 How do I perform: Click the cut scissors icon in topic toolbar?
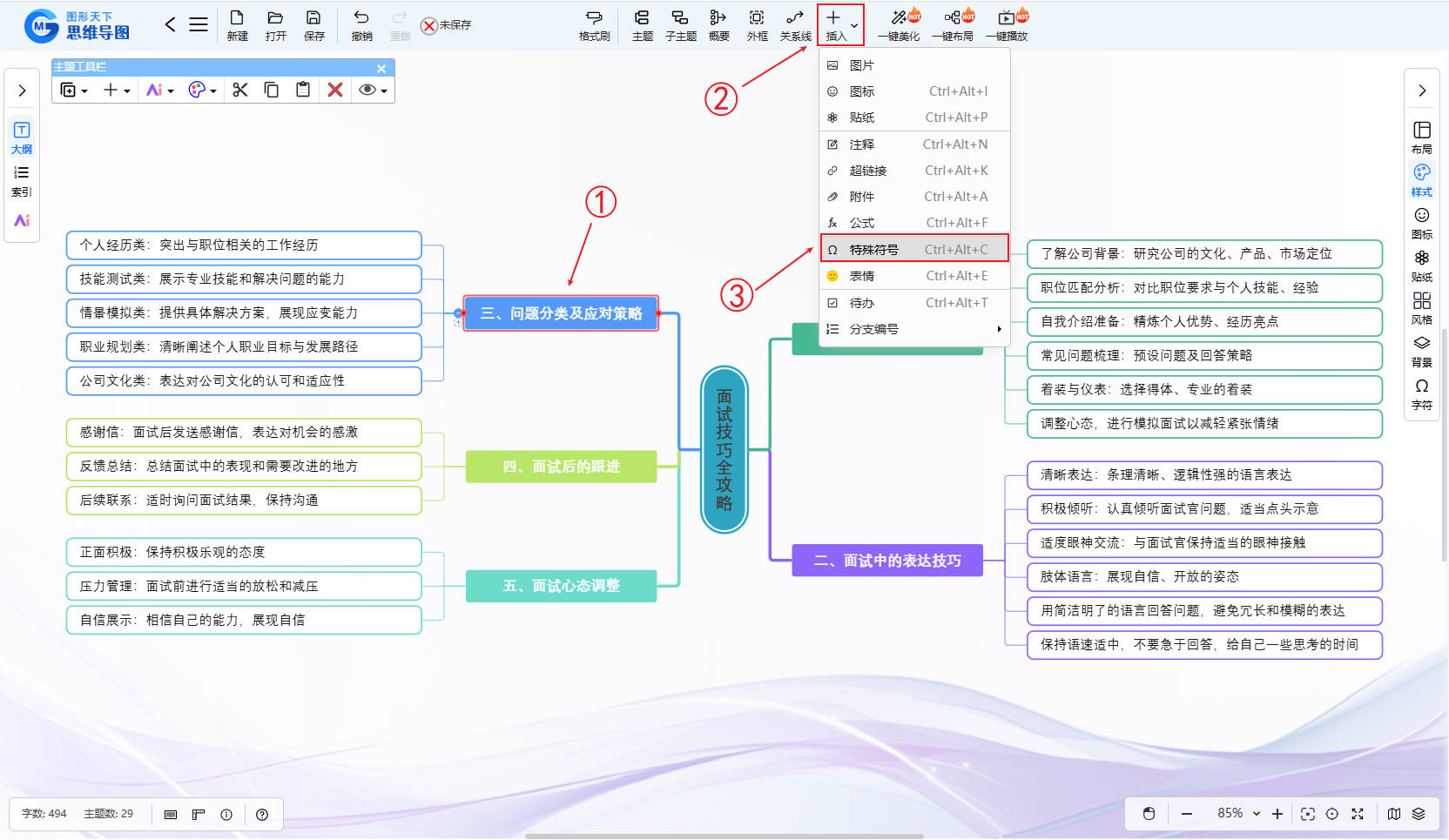(240, 90)
